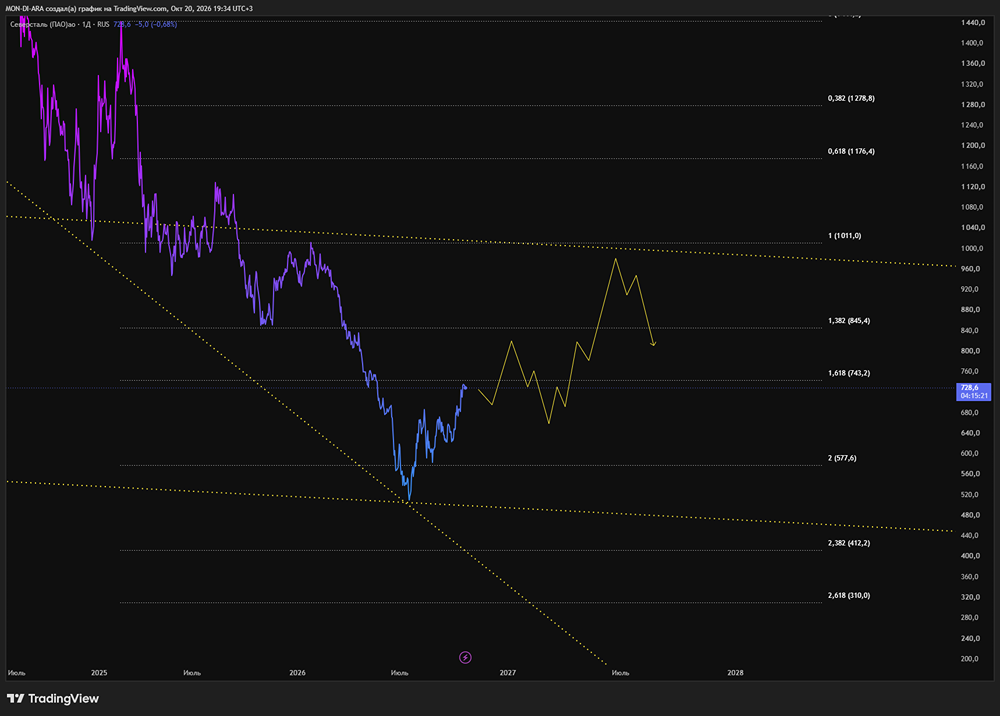The width and height of the screenshot is (1000, 716).
Task: Click the 920,0 price axis label
Action: click(970, 289)
